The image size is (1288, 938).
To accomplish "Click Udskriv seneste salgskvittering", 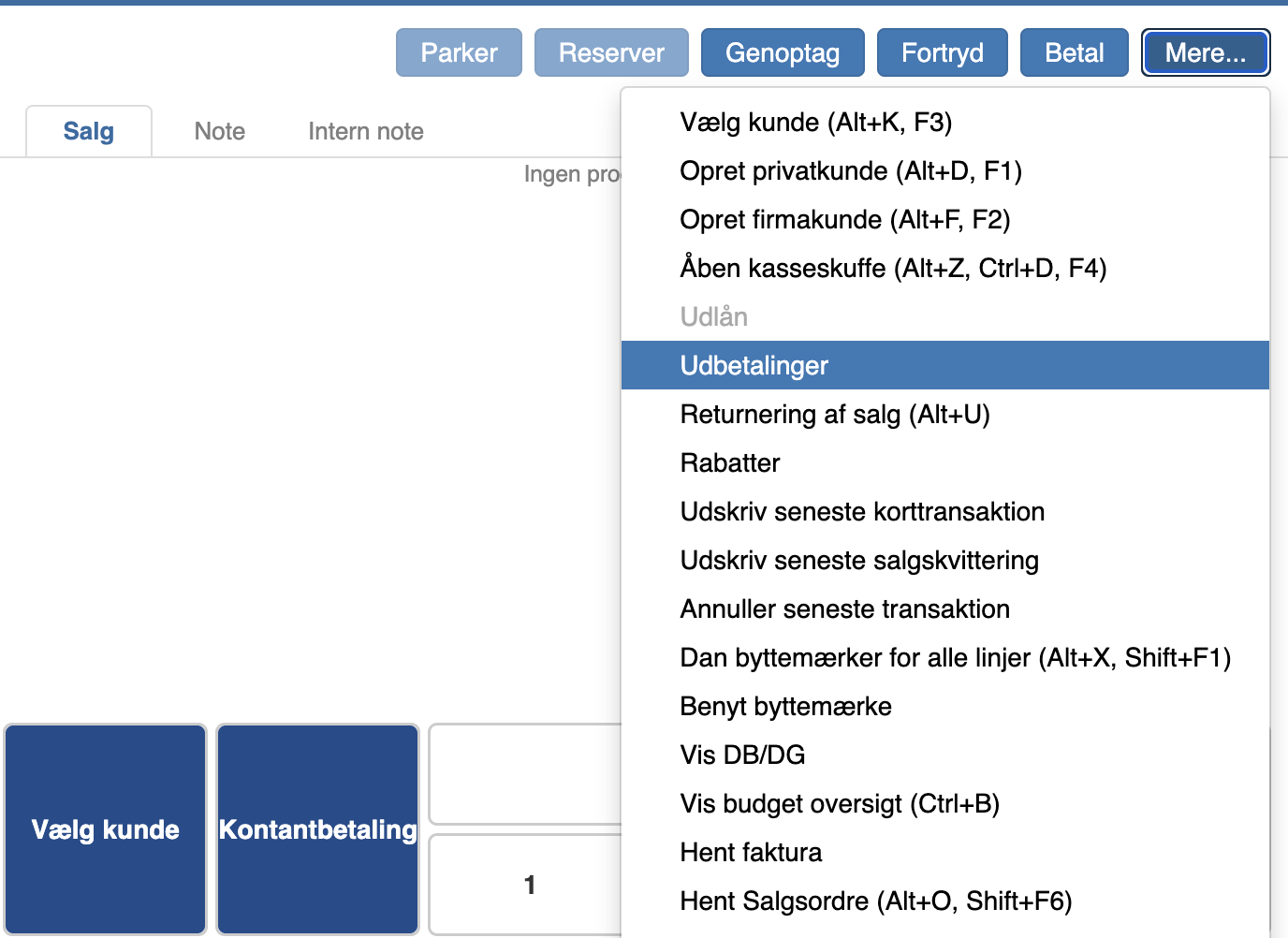I will (x=858, y=561).
